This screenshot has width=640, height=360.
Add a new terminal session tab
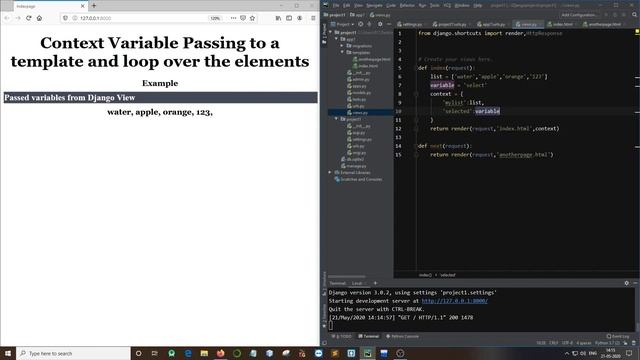(375, 283)
